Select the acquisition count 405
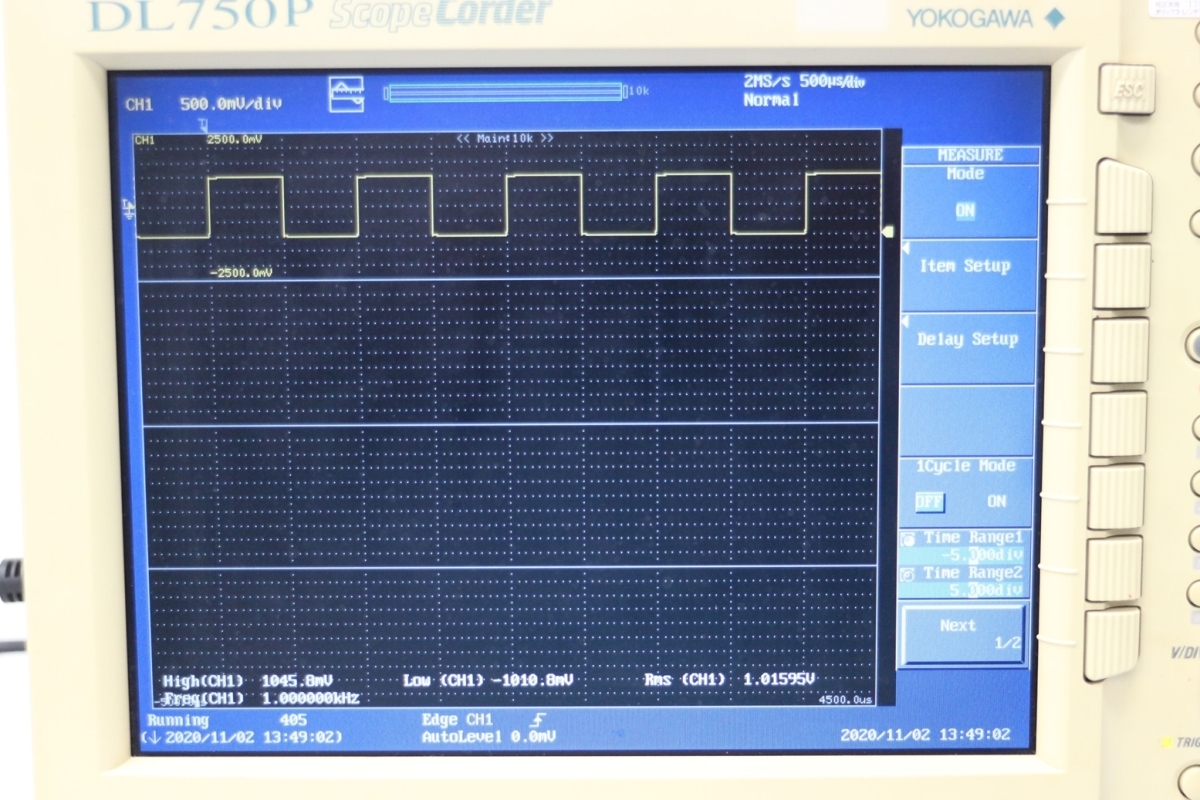 [x=294, y=720]
